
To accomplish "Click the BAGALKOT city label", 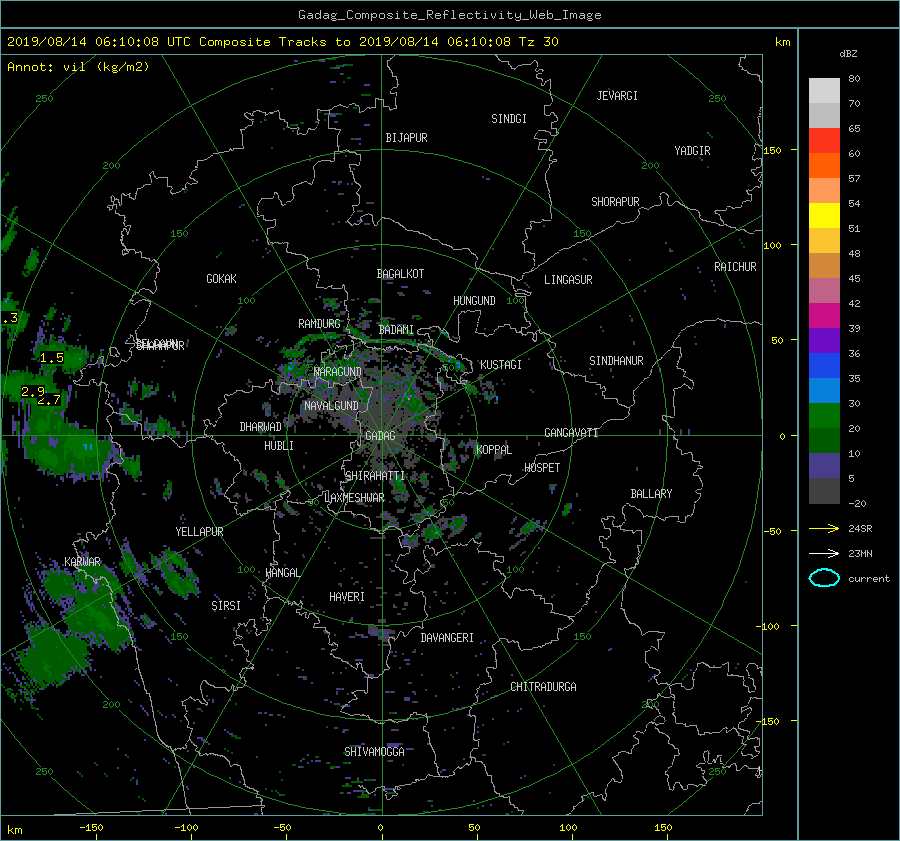I will coord(400,274).
